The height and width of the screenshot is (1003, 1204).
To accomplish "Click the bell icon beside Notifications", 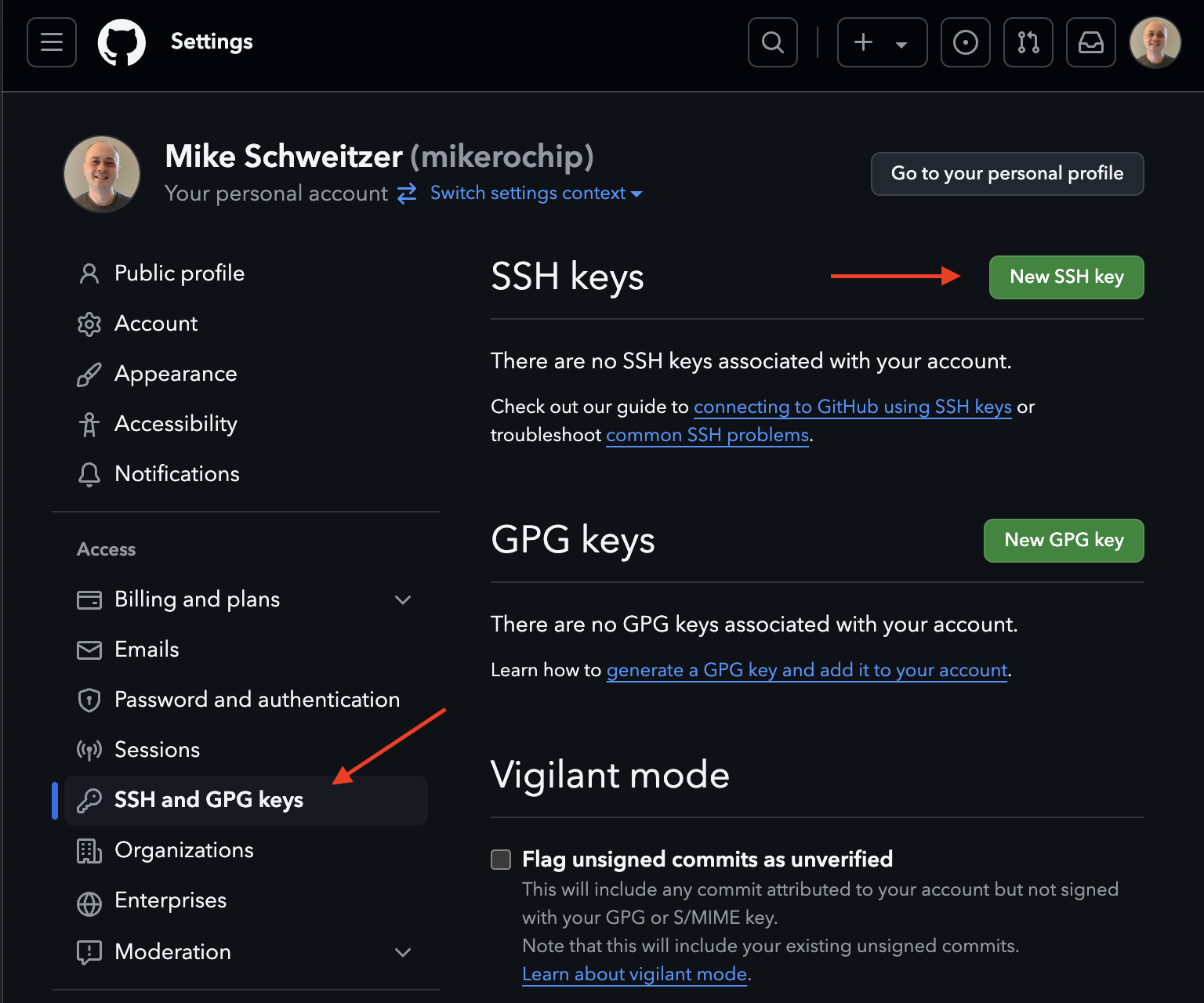I will point(89,475).
